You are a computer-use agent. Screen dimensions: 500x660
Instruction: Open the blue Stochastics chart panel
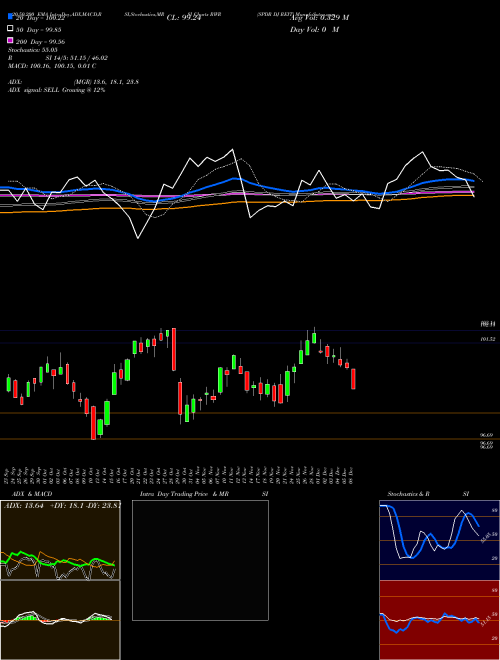pos(439,540)
